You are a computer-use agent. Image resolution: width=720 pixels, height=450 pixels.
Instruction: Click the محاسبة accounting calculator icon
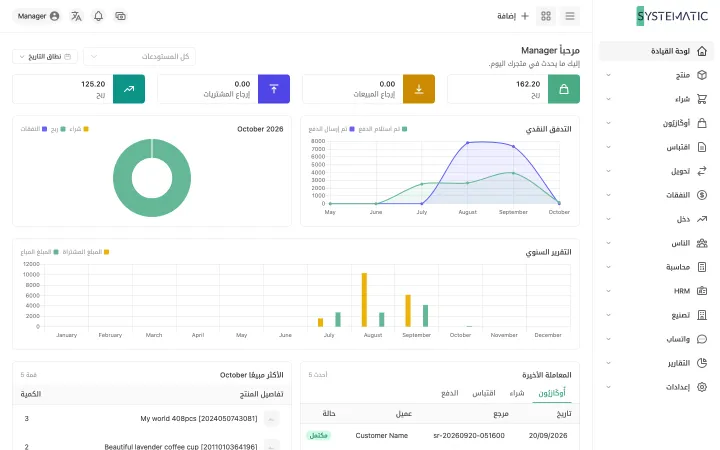coord(702,267)
